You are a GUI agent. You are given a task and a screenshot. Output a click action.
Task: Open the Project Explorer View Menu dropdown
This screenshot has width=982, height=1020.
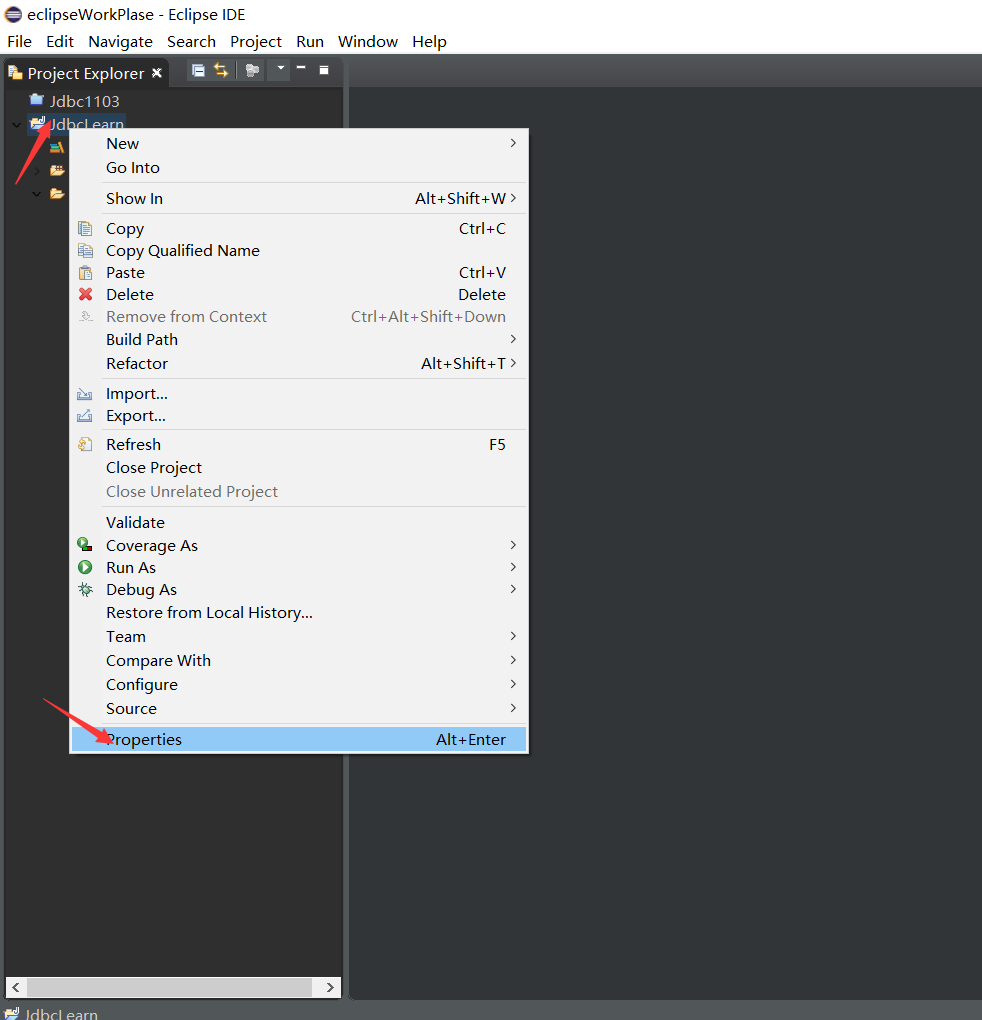280,68
